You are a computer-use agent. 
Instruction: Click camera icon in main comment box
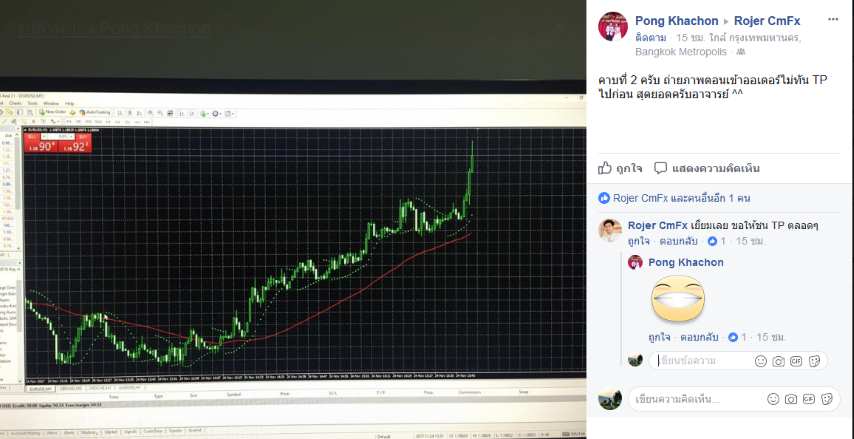791,399
